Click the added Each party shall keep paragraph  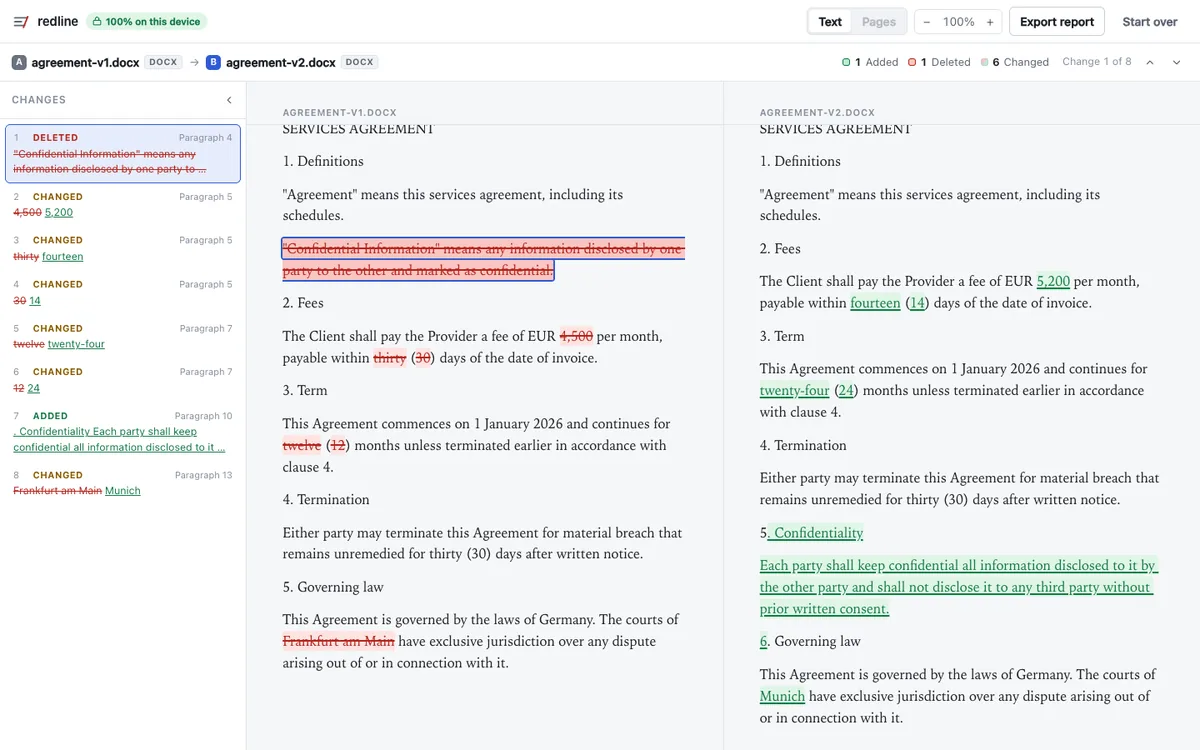tap(958, 587)
